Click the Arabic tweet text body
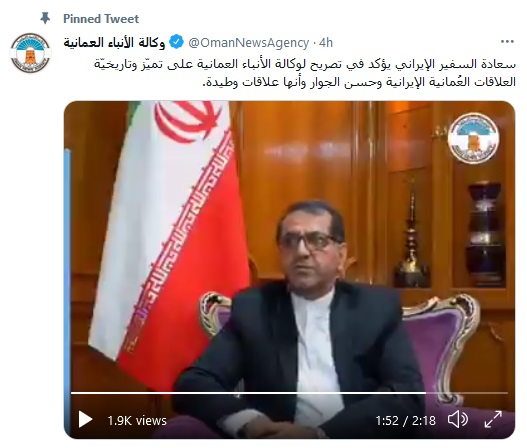 pos(305,73)
